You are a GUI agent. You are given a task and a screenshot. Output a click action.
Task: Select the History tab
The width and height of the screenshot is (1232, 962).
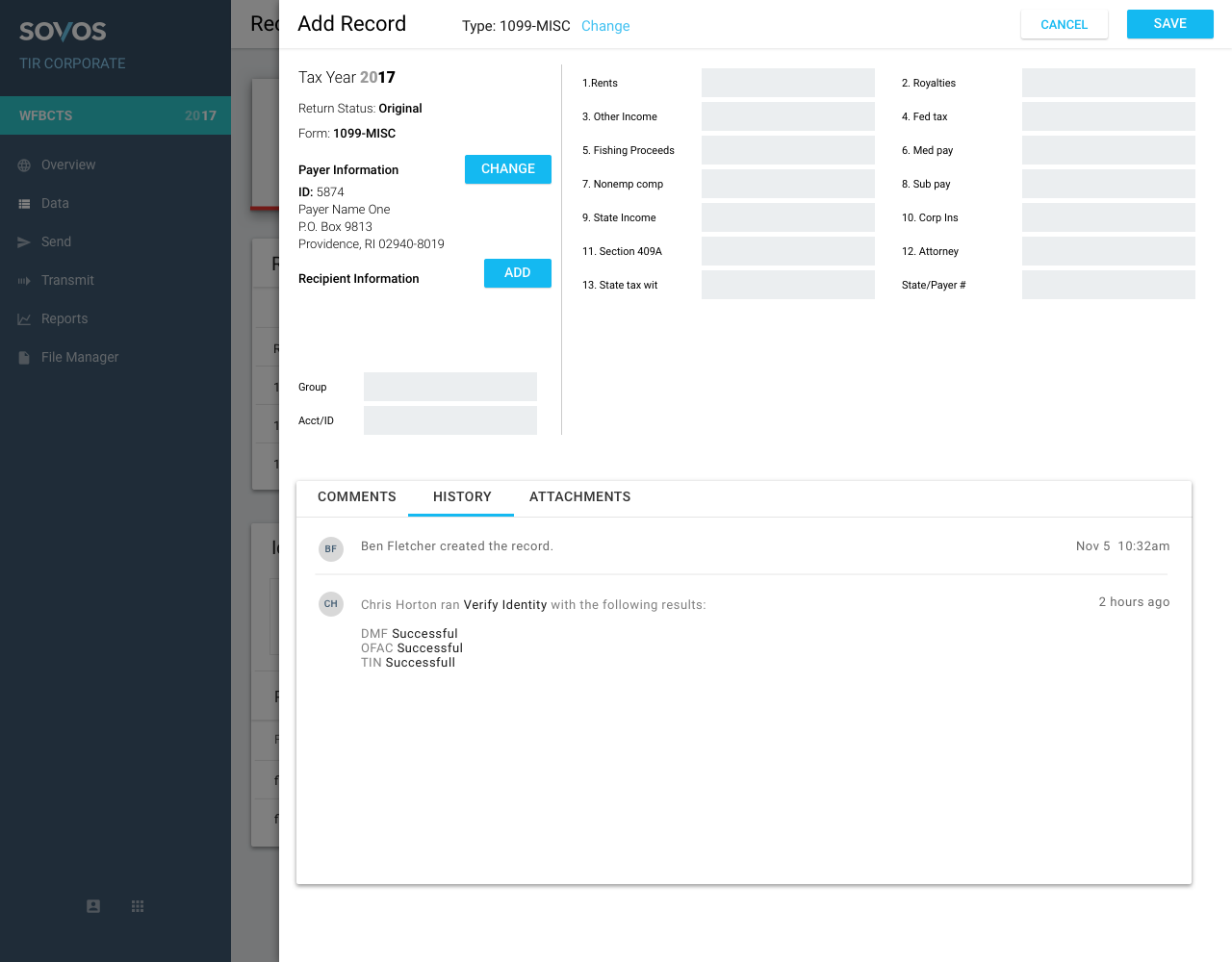(x=462, y=497)
